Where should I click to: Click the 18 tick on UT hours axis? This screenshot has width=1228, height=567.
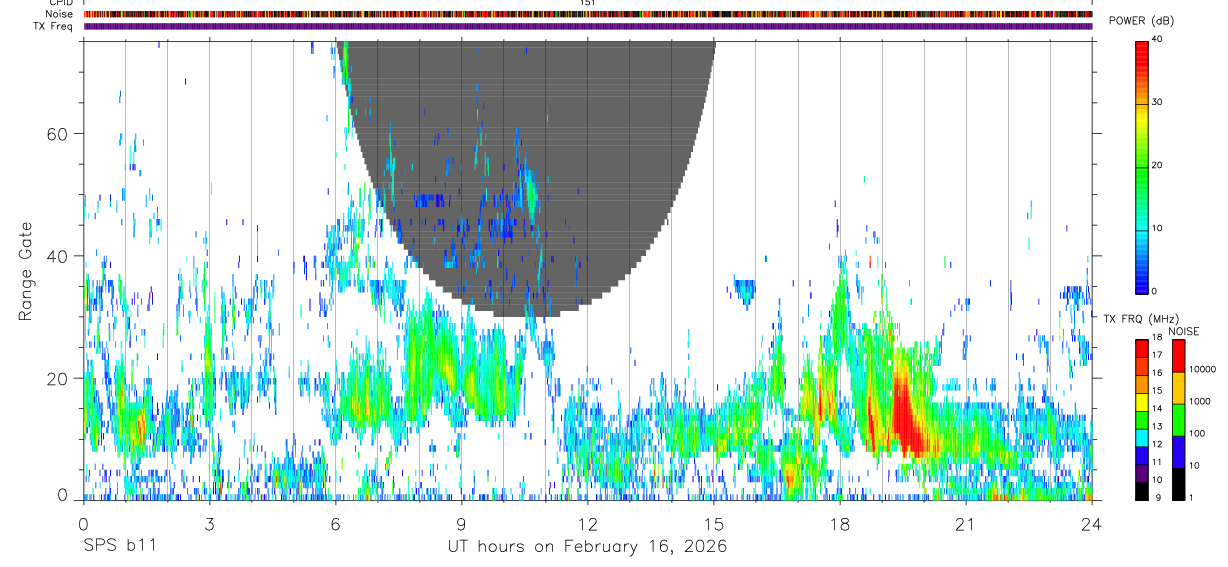840,523
